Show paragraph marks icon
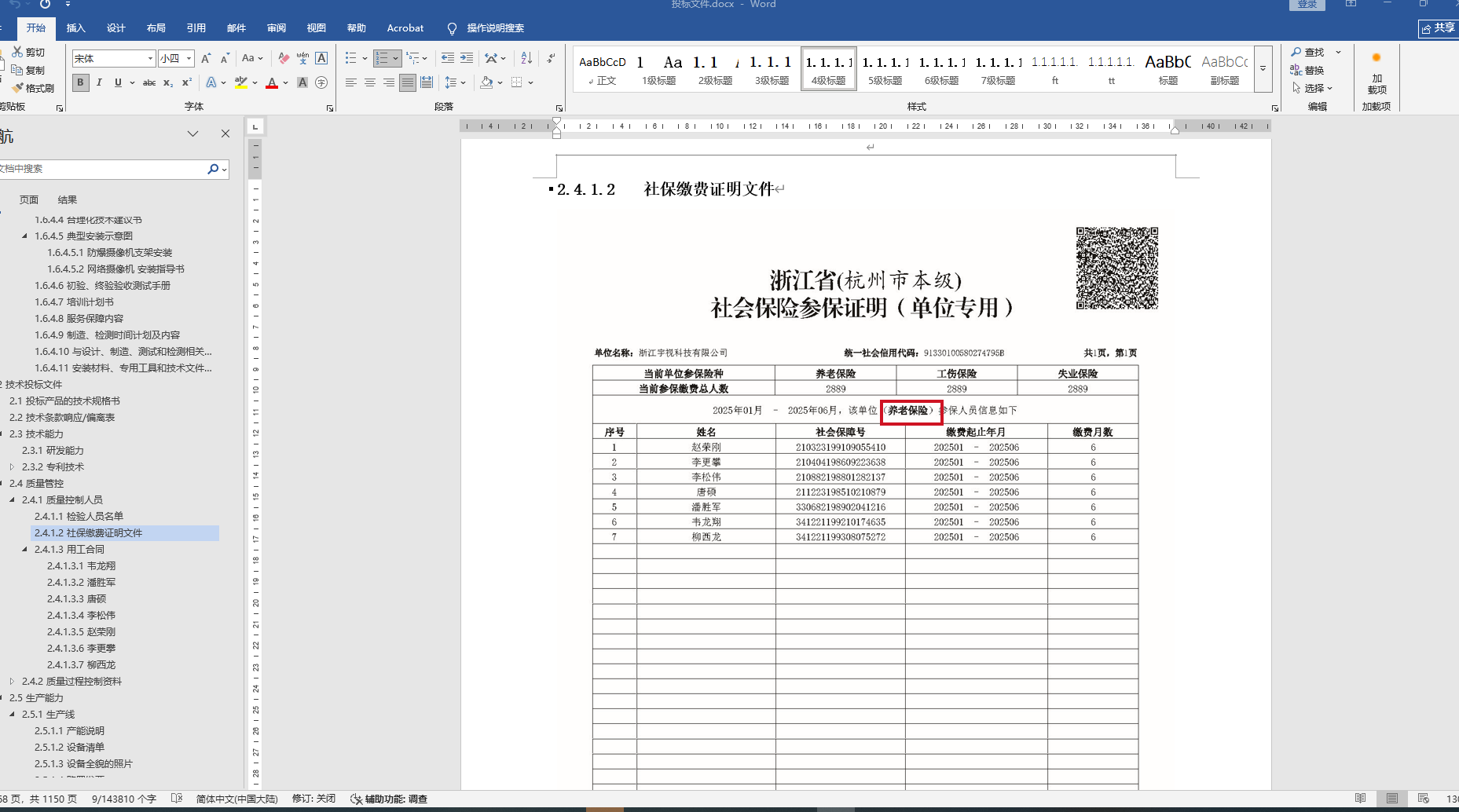The width and height of the screenshot is (1459, 812). coord(551,58)
